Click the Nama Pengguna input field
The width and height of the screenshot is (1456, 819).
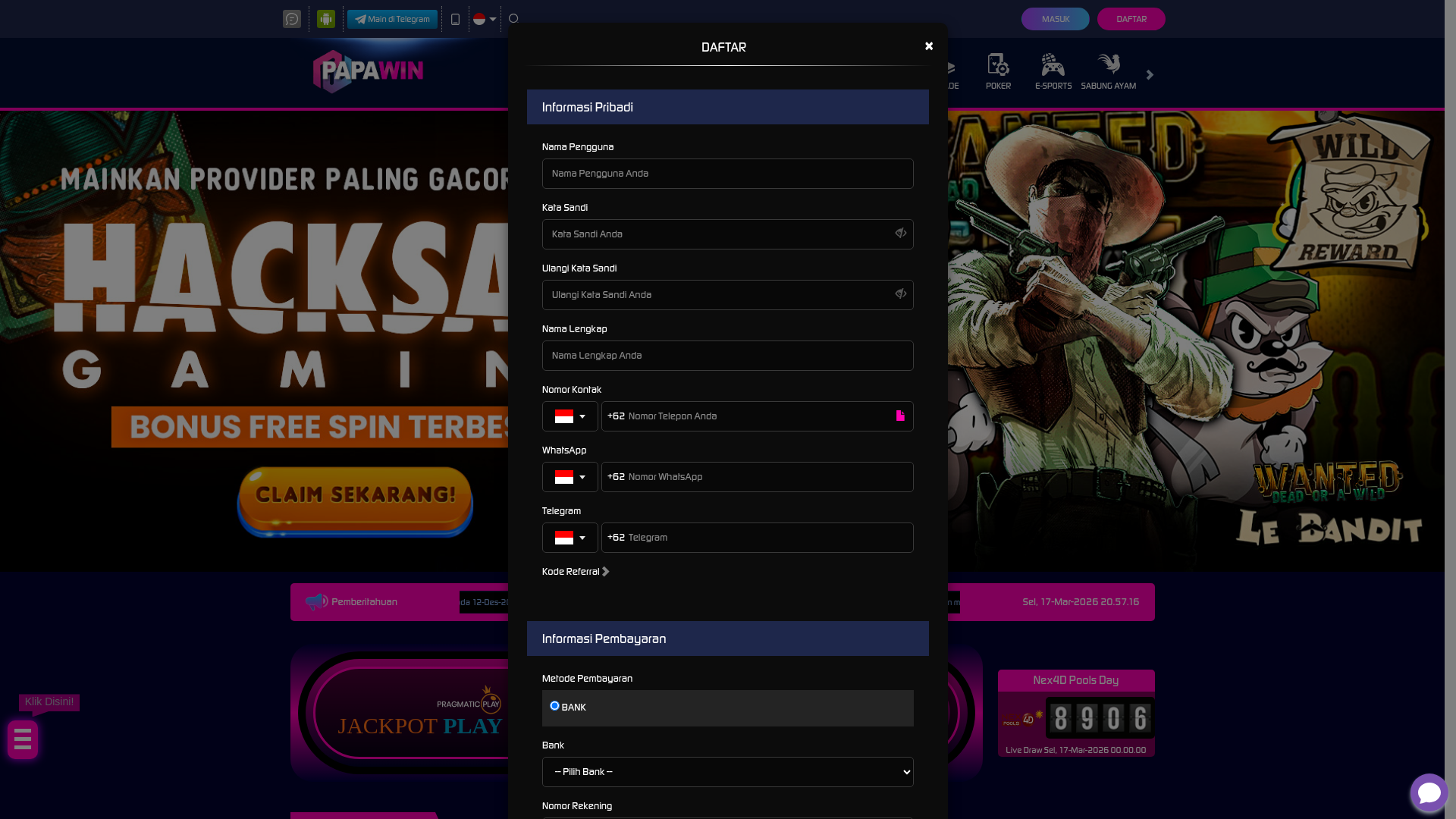[728, 174]
